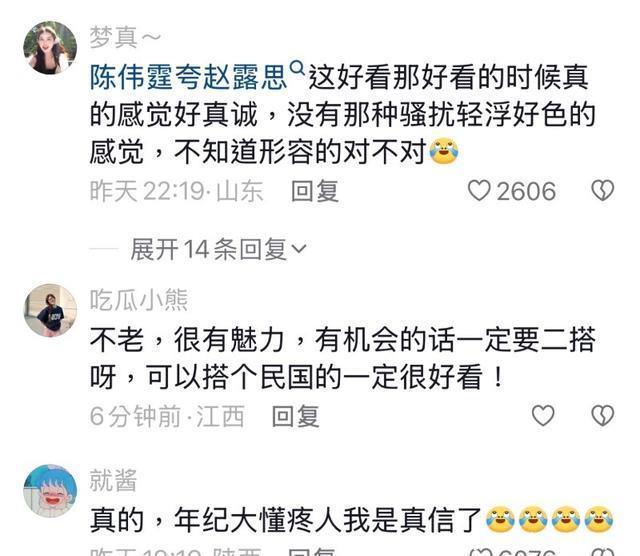Dislike 吃瓜小熊's comment broken heart
The height and width of the screenshot is (556, 640).
(603, 416)
